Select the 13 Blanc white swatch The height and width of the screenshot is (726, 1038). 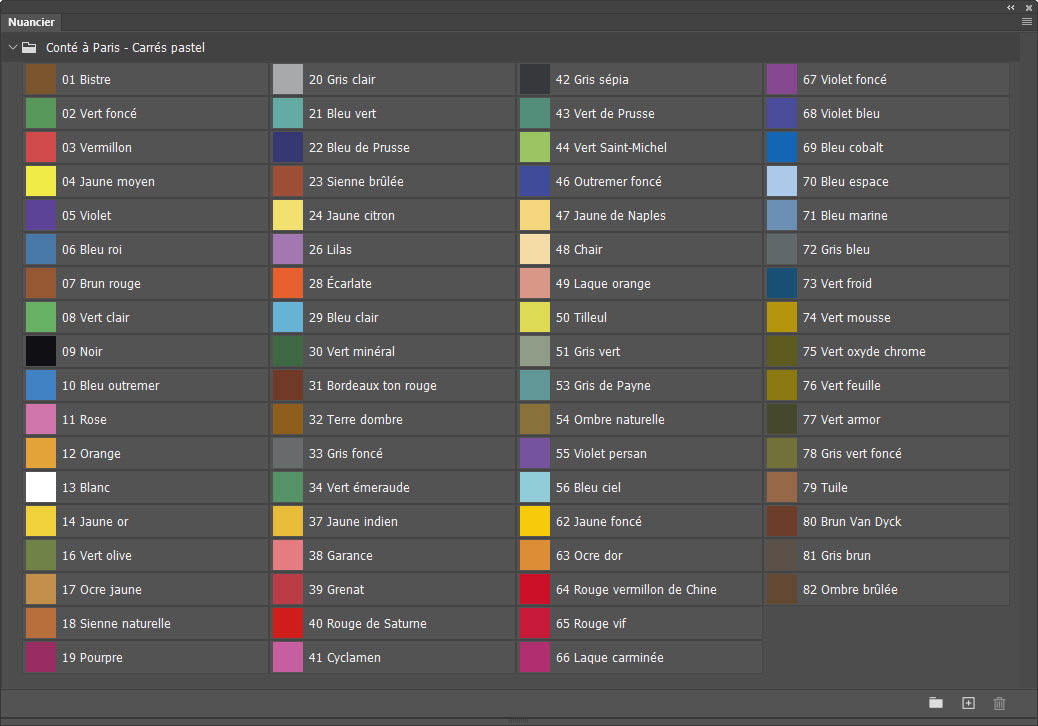tap(41, 488)
